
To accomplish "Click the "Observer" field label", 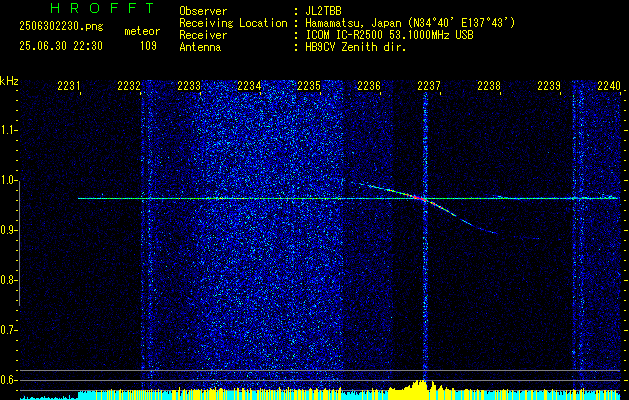I will pos(203,11).
